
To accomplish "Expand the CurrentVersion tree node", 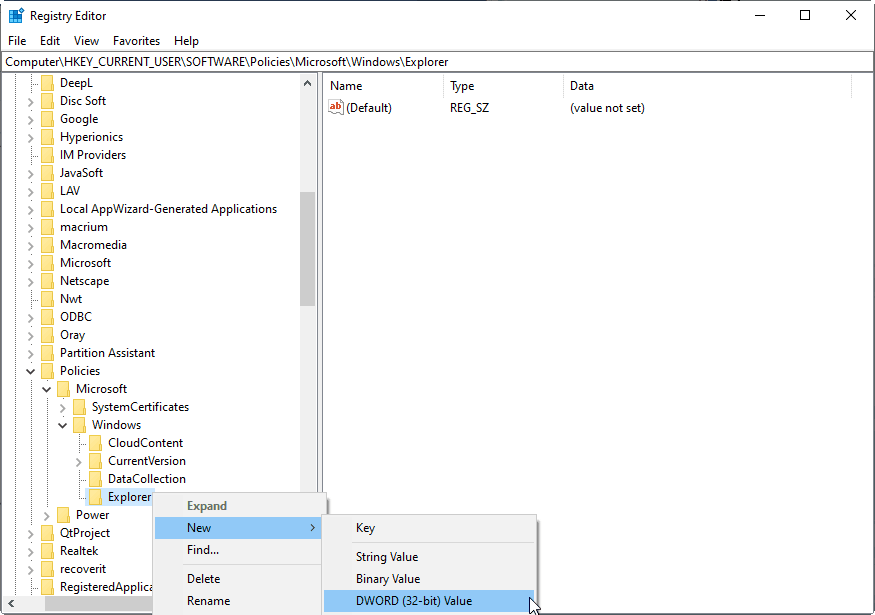I will [x=79, y=462].
